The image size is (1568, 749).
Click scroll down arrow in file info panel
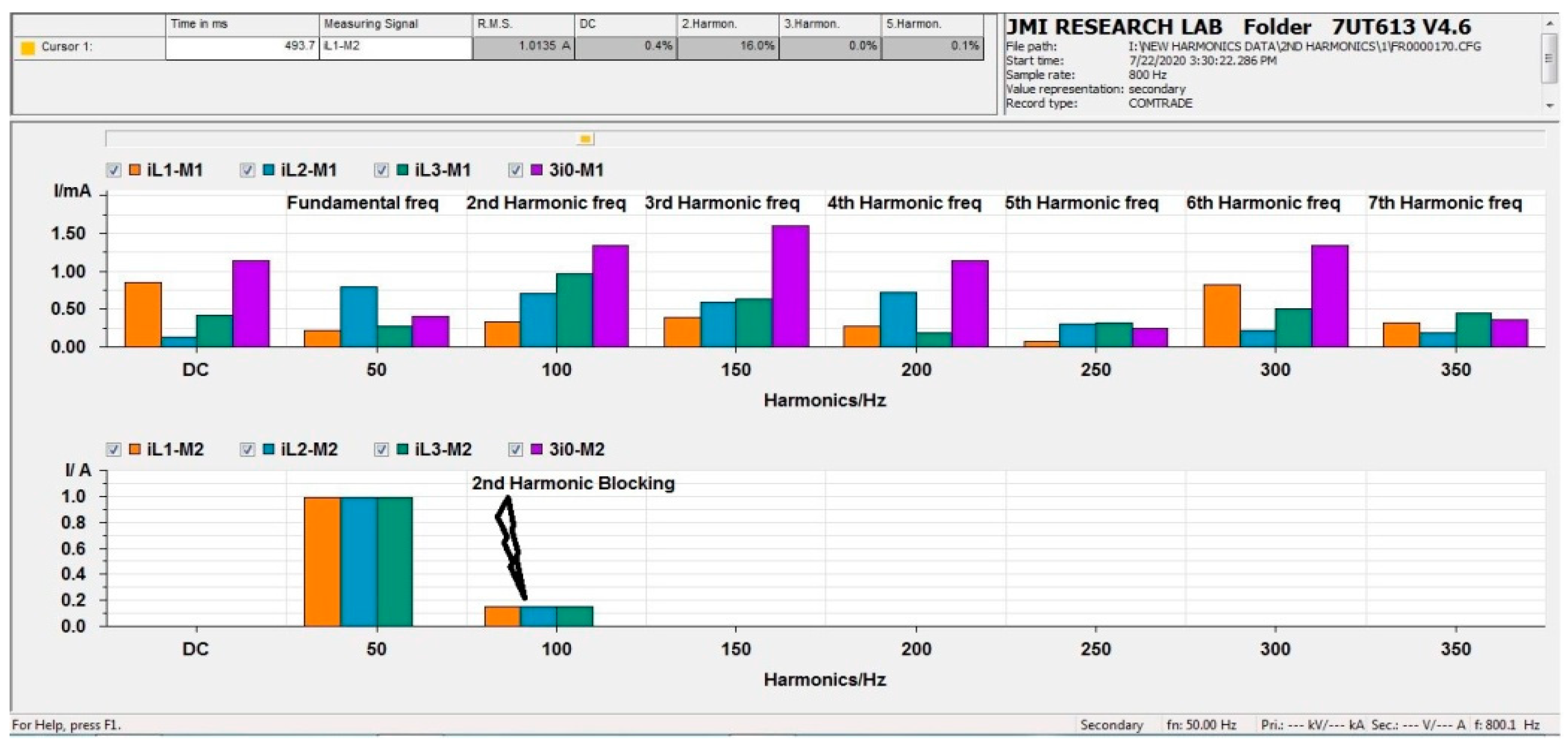[1549, 105]
